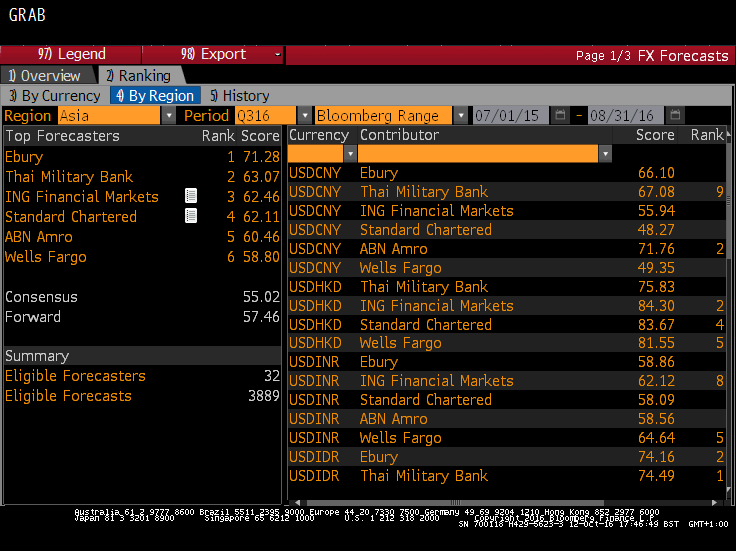
Task: Open Standard Chartered document icon
Action: [x=191, y=216]
